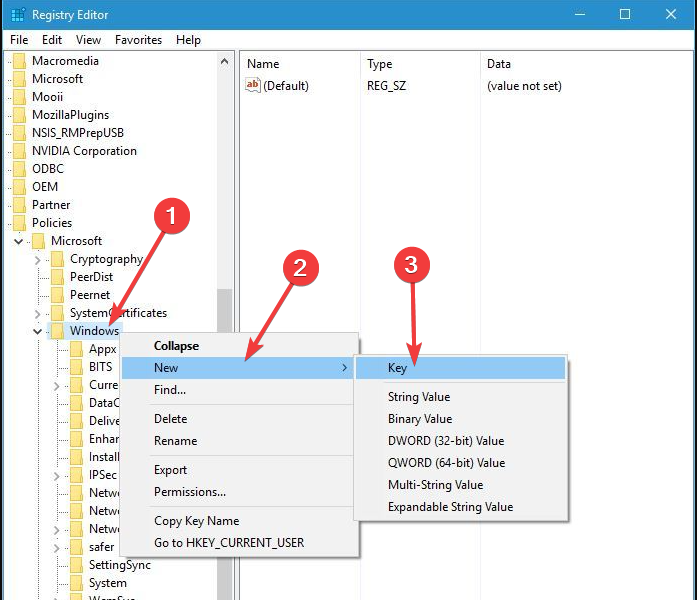Choose Key from the New submenu

[x=397, y=368]
